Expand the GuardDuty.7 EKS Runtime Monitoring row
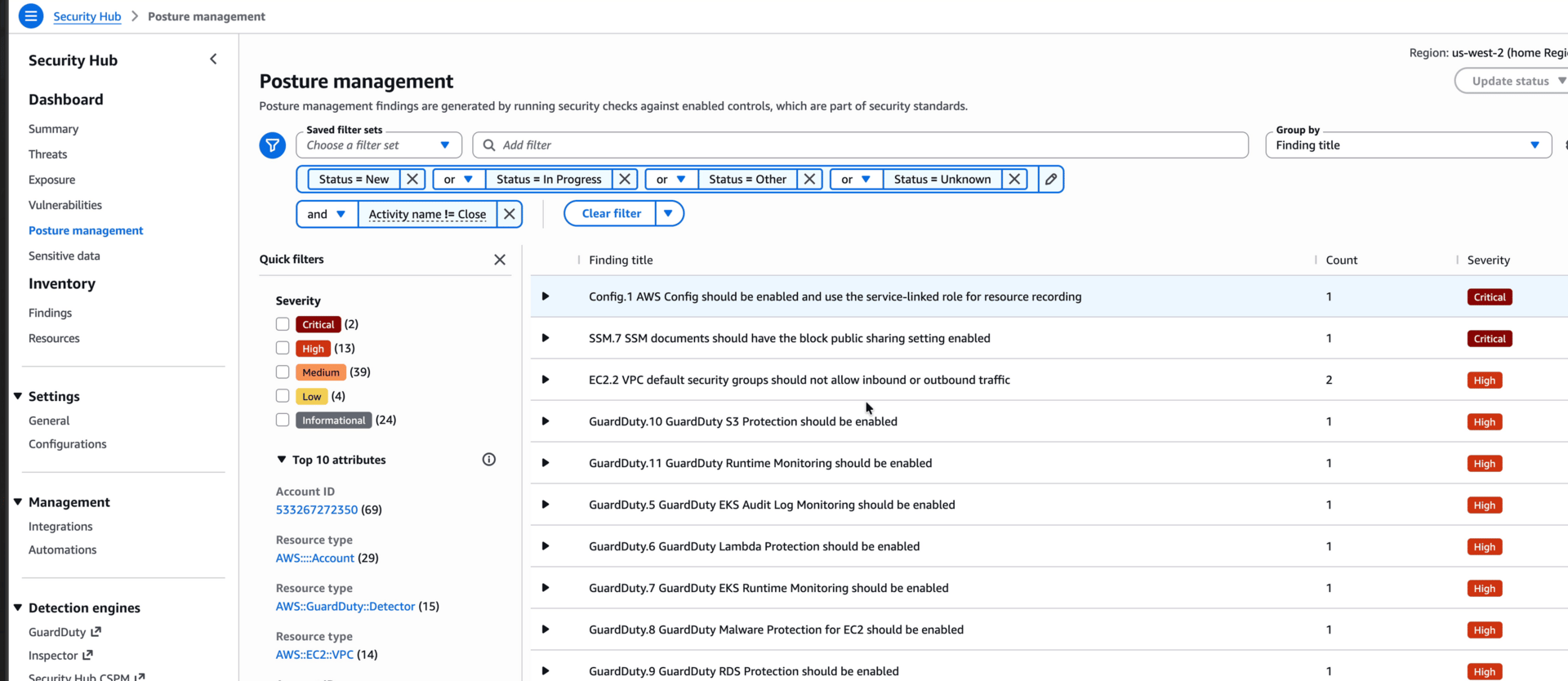 pos(546,588)
